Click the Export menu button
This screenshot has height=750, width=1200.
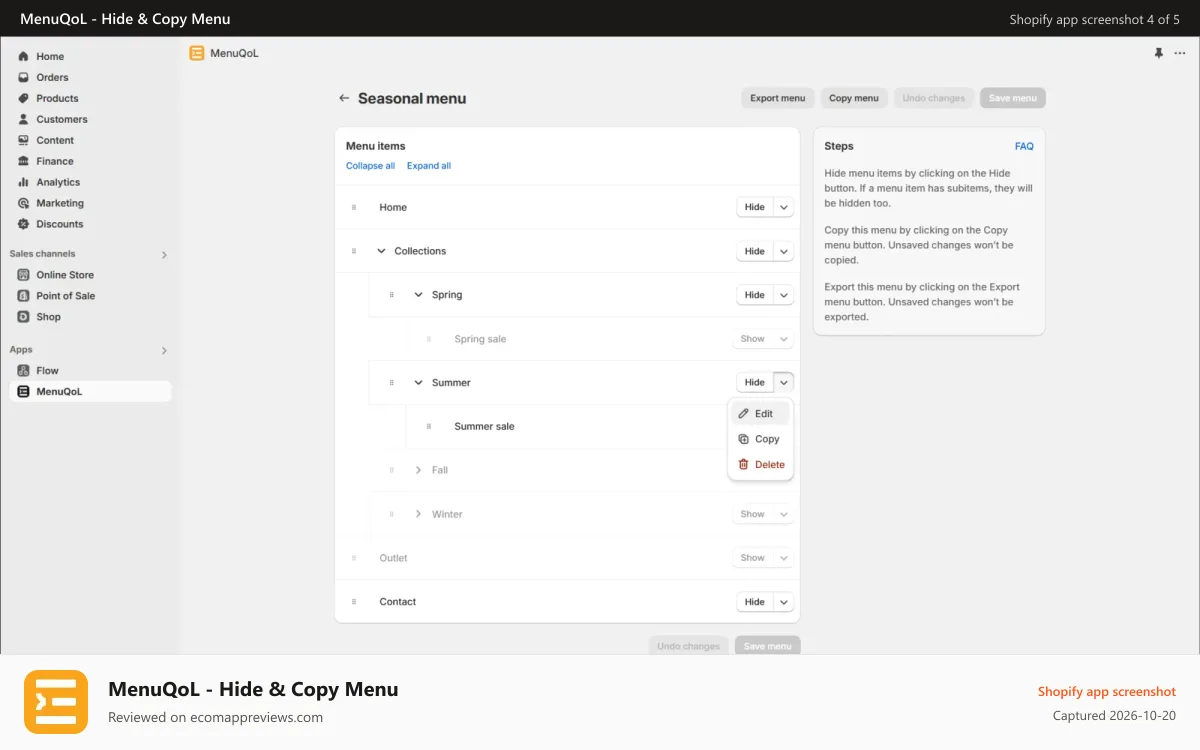coord(778,98)
